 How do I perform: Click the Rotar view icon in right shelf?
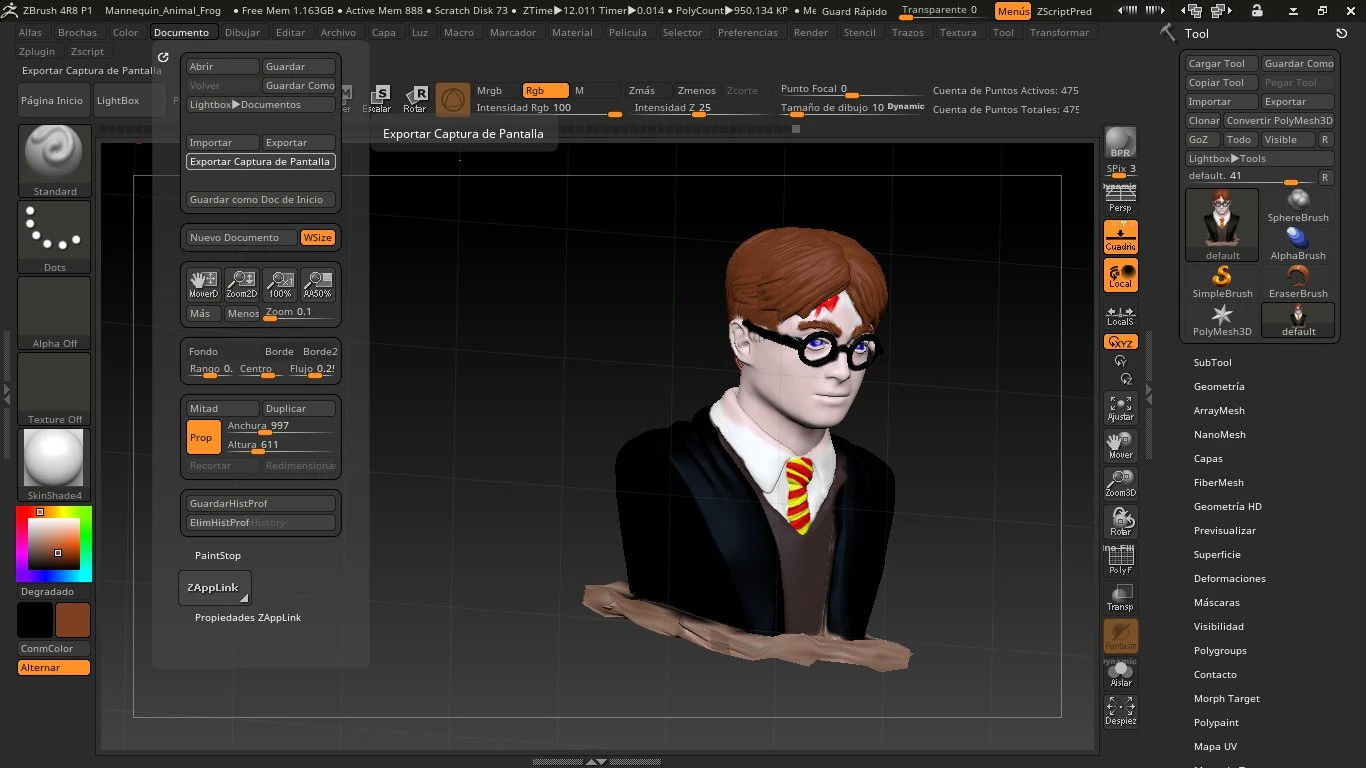[x=1120, y=522]
